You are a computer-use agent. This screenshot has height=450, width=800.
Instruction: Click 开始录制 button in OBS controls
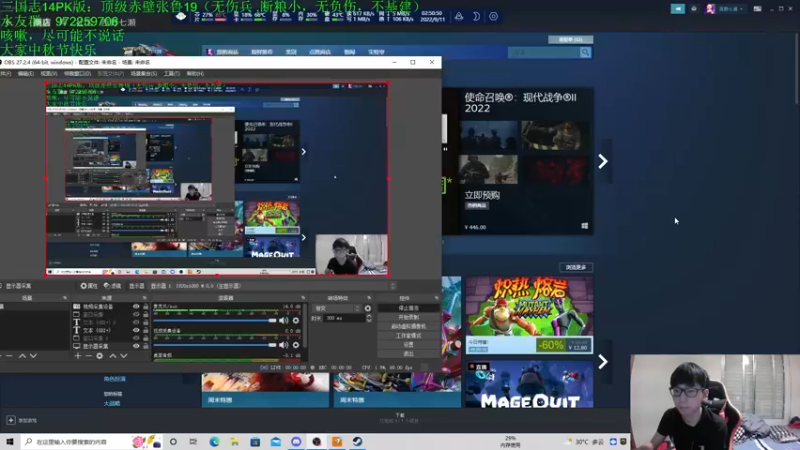[409, 317]
